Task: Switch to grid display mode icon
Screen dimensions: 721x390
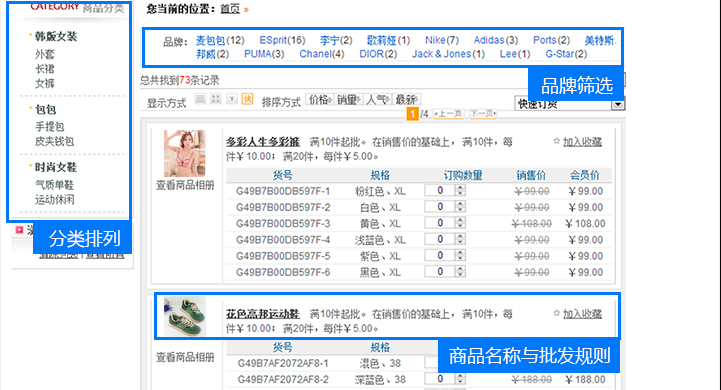Action: coord(216,99)
